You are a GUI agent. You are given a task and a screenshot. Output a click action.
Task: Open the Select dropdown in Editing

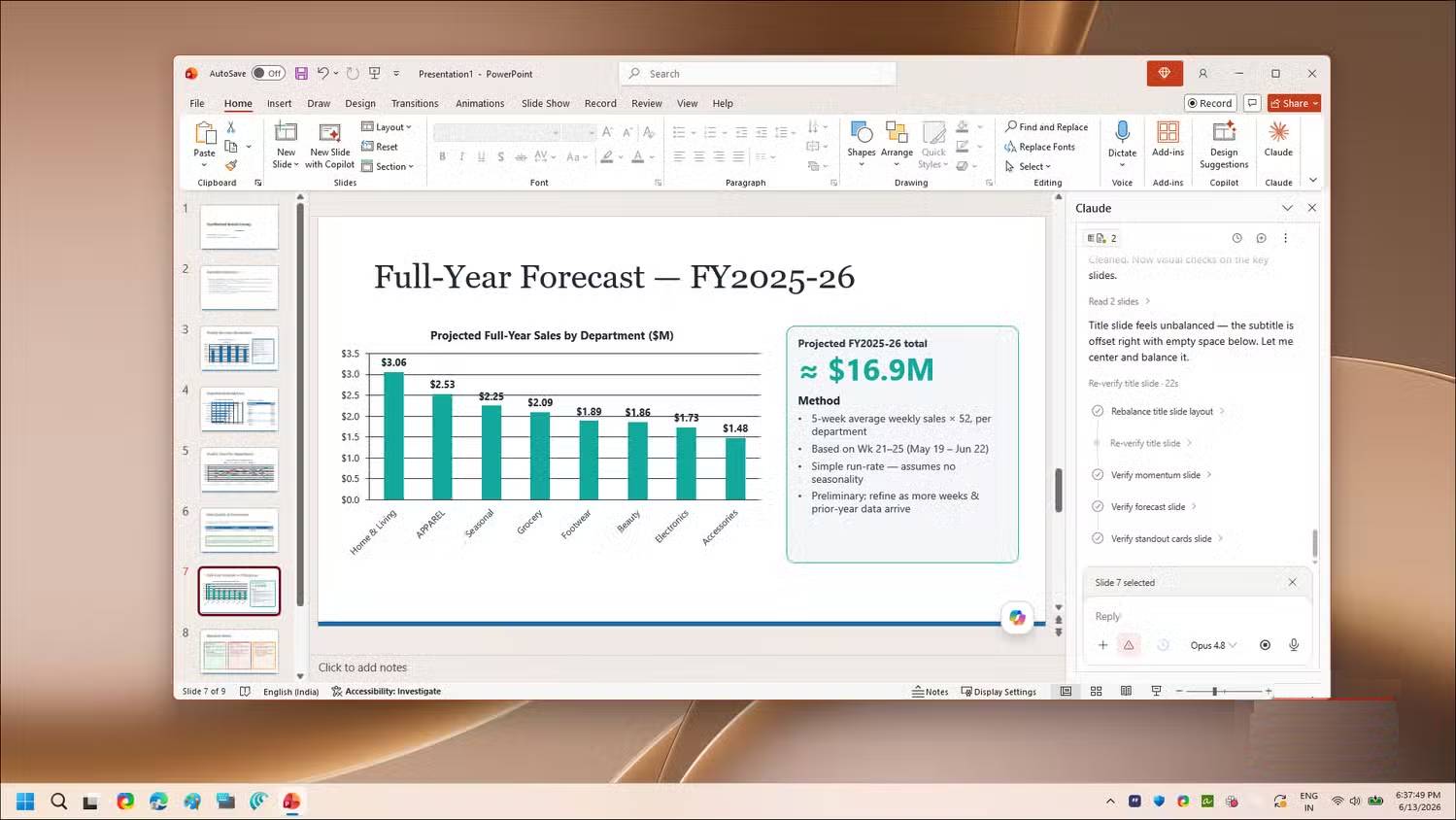pos(1028,166)
